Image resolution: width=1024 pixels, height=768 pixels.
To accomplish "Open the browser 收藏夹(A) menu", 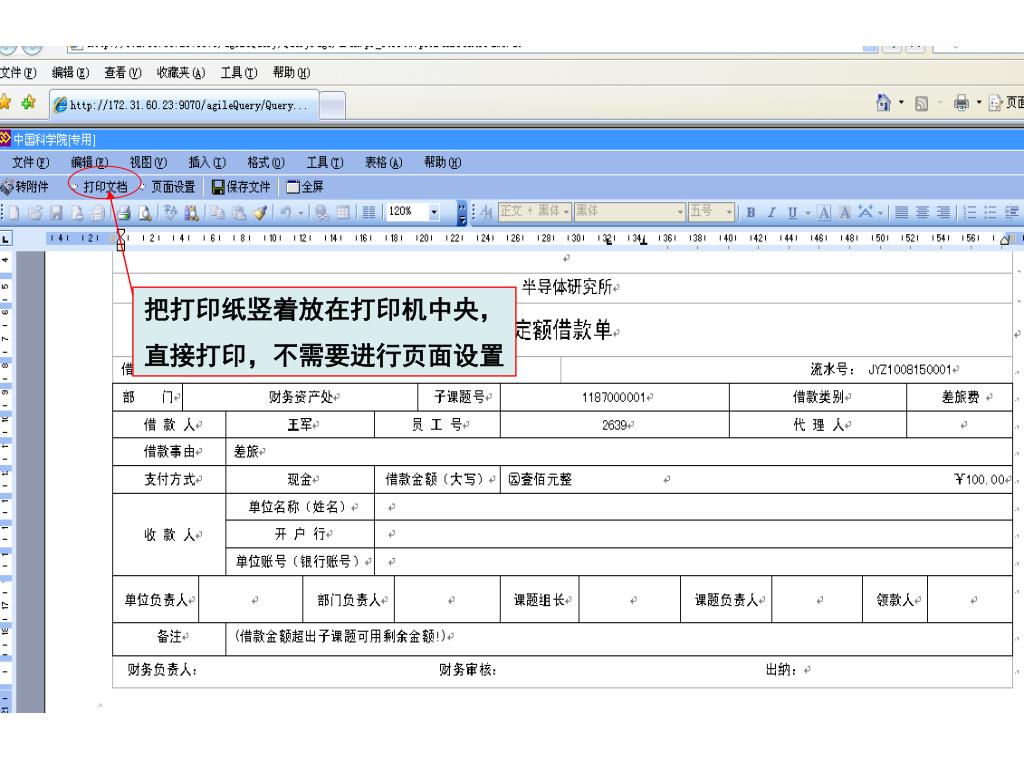I will [x=181, y=72].
